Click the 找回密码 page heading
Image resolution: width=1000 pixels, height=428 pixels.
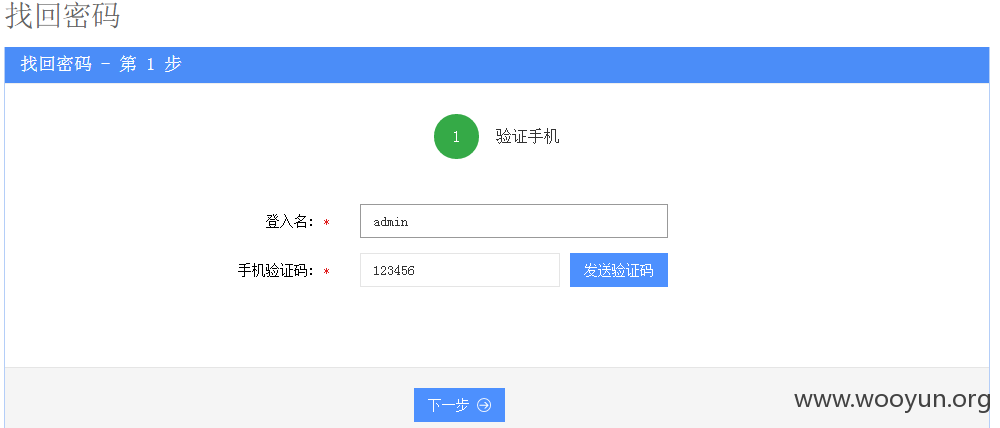[62, 15]
